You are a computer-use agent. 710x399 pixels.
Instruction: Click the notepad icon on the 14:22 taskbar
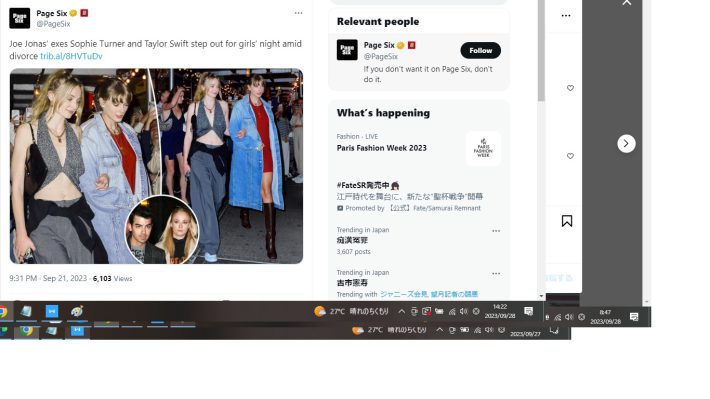(x=26, y=311)
